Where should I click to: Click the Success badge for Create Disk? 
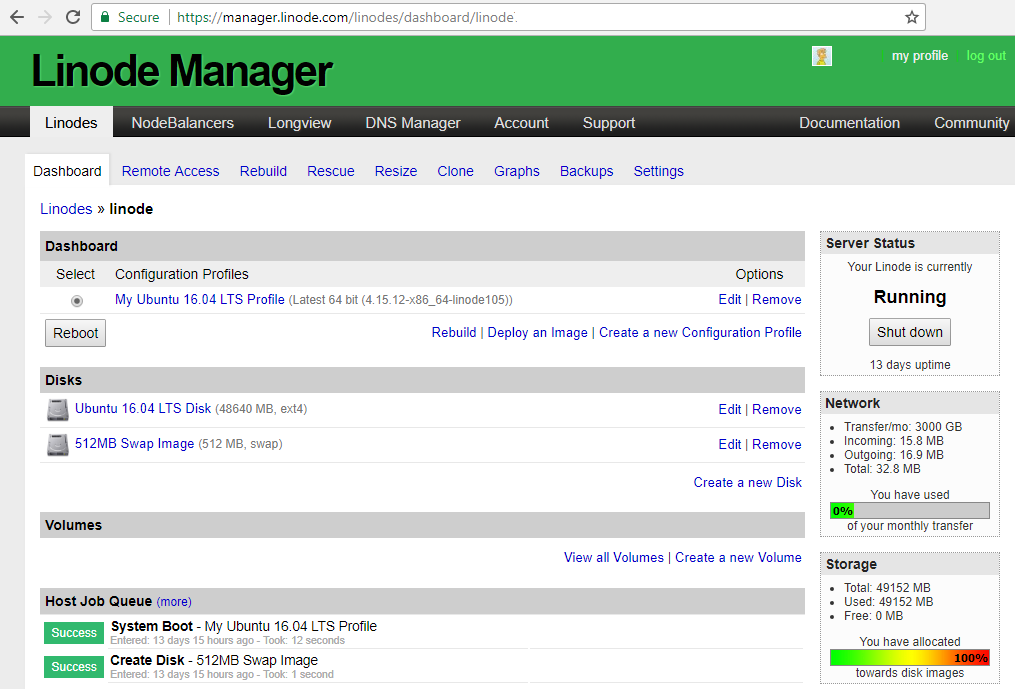pos(74,667)
